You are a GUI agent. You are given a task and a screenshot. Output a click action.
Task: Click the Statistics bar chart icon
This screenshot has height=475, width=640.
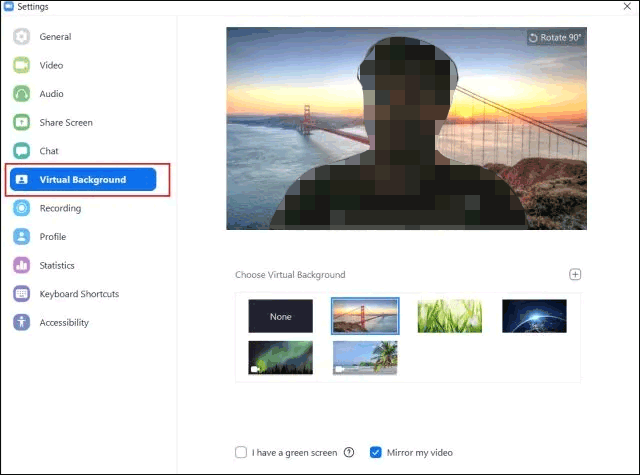click(21, 265)
